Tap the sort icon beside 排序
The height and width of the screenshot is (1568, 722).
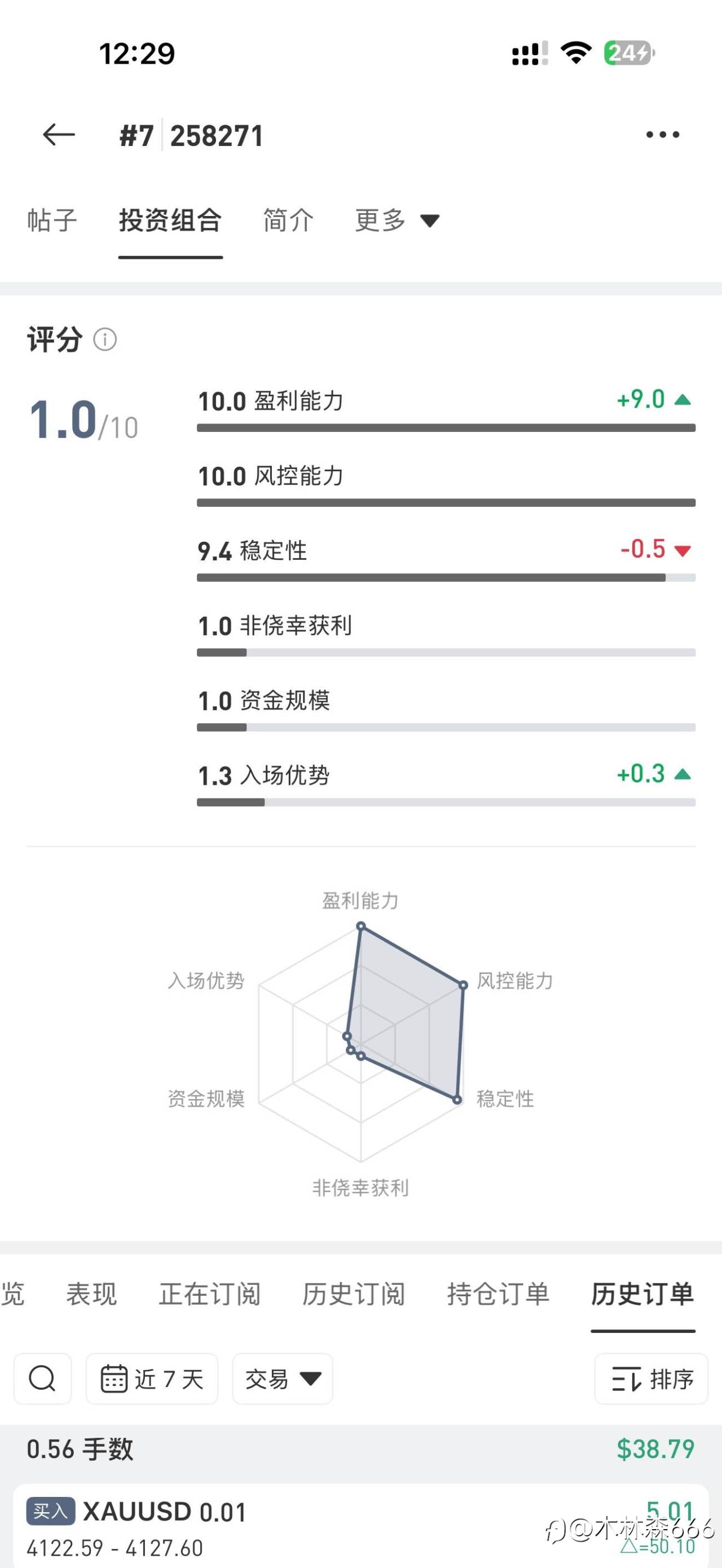(x=627, y=1379)
